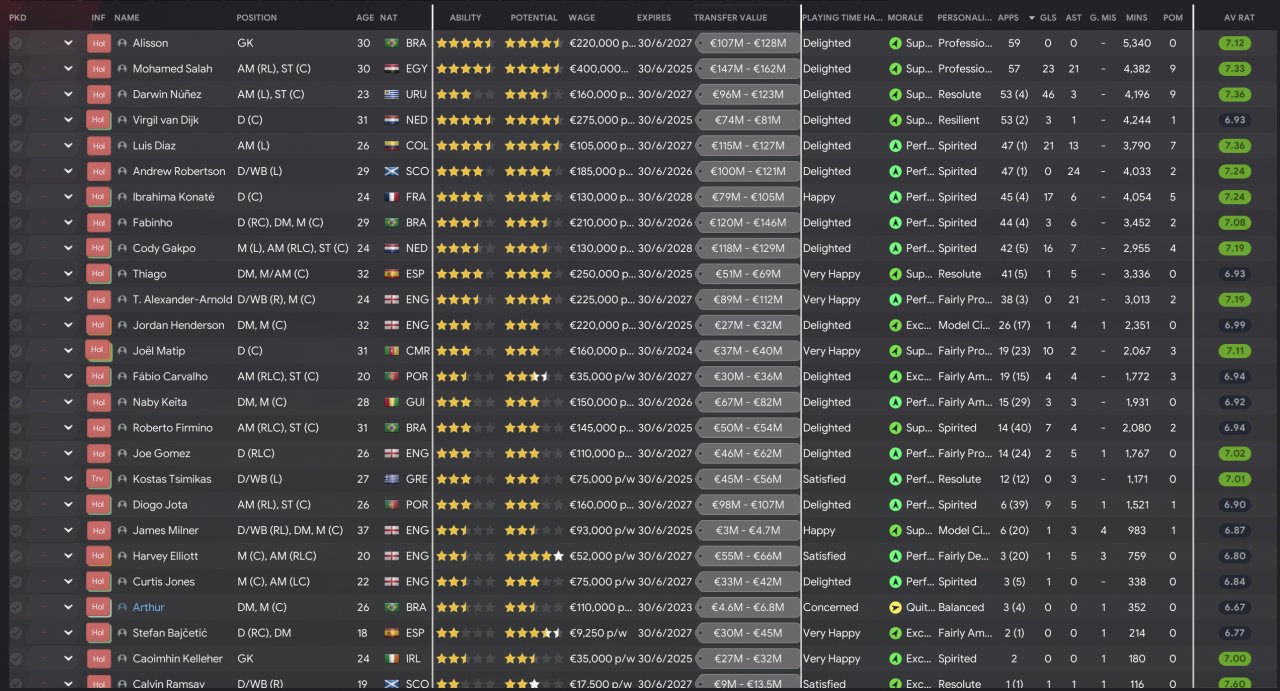
Task: Expand the dropdown chevron for Mohamed Salah
Action: [x=68, y=69]
